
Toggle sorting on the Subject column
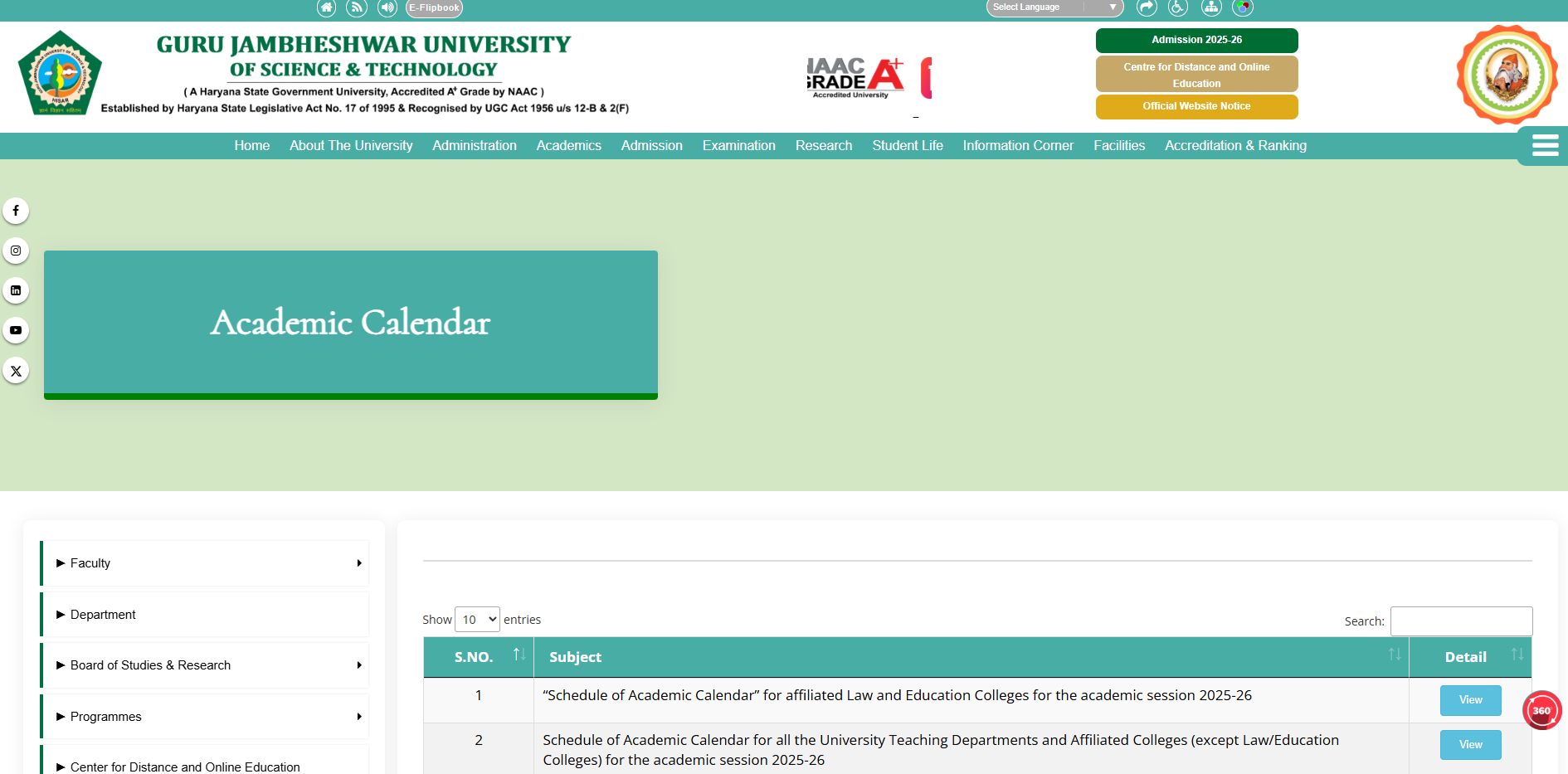(x=971, y=657)
